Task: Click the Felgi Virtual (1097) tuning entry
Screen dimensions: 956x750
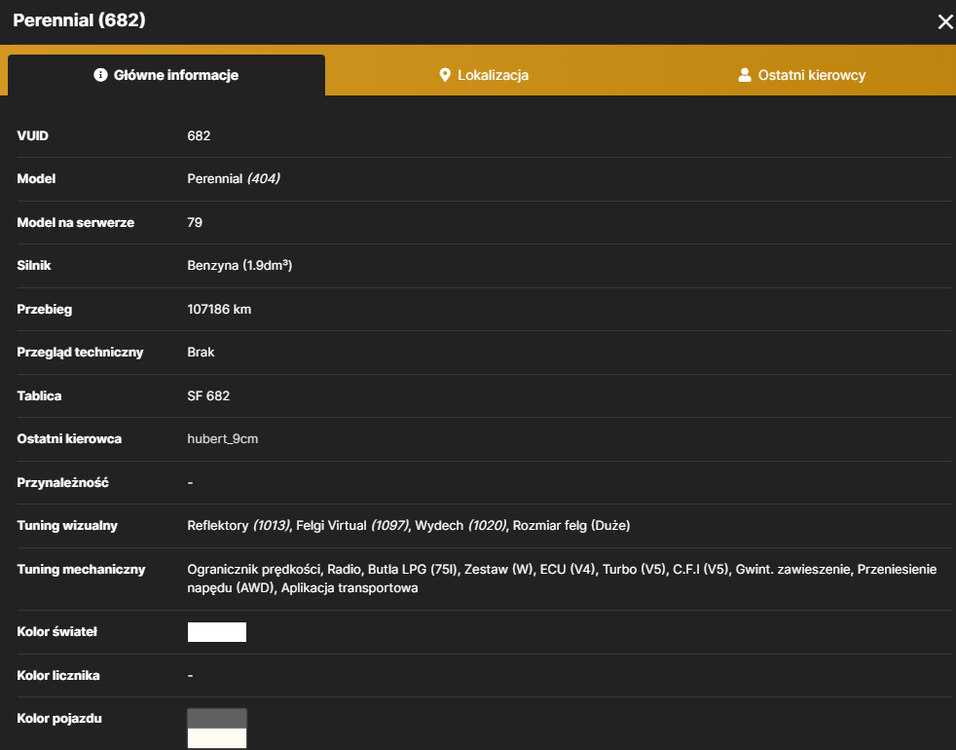Action: coord(352,526)
